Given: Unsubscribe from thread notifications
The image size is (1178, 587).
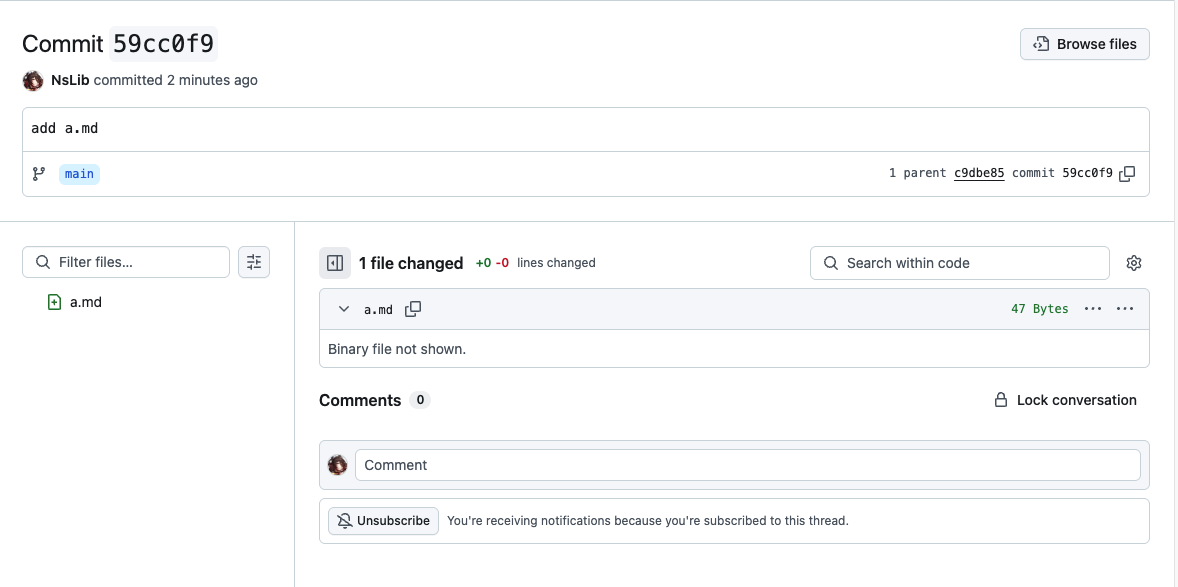Looking at the screenshot, I should [383, 520].
